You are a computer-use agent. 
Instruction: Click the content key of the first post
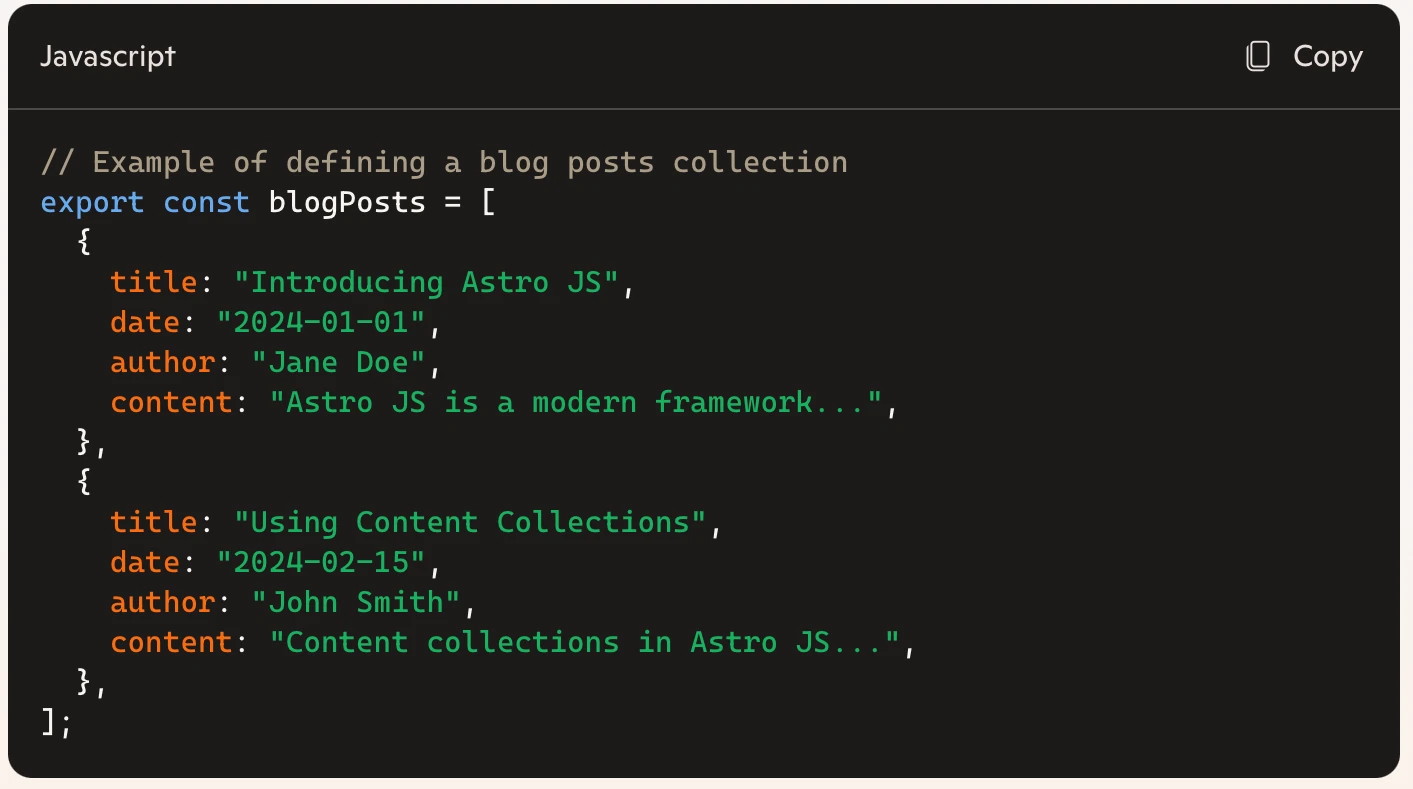[170, 402]
